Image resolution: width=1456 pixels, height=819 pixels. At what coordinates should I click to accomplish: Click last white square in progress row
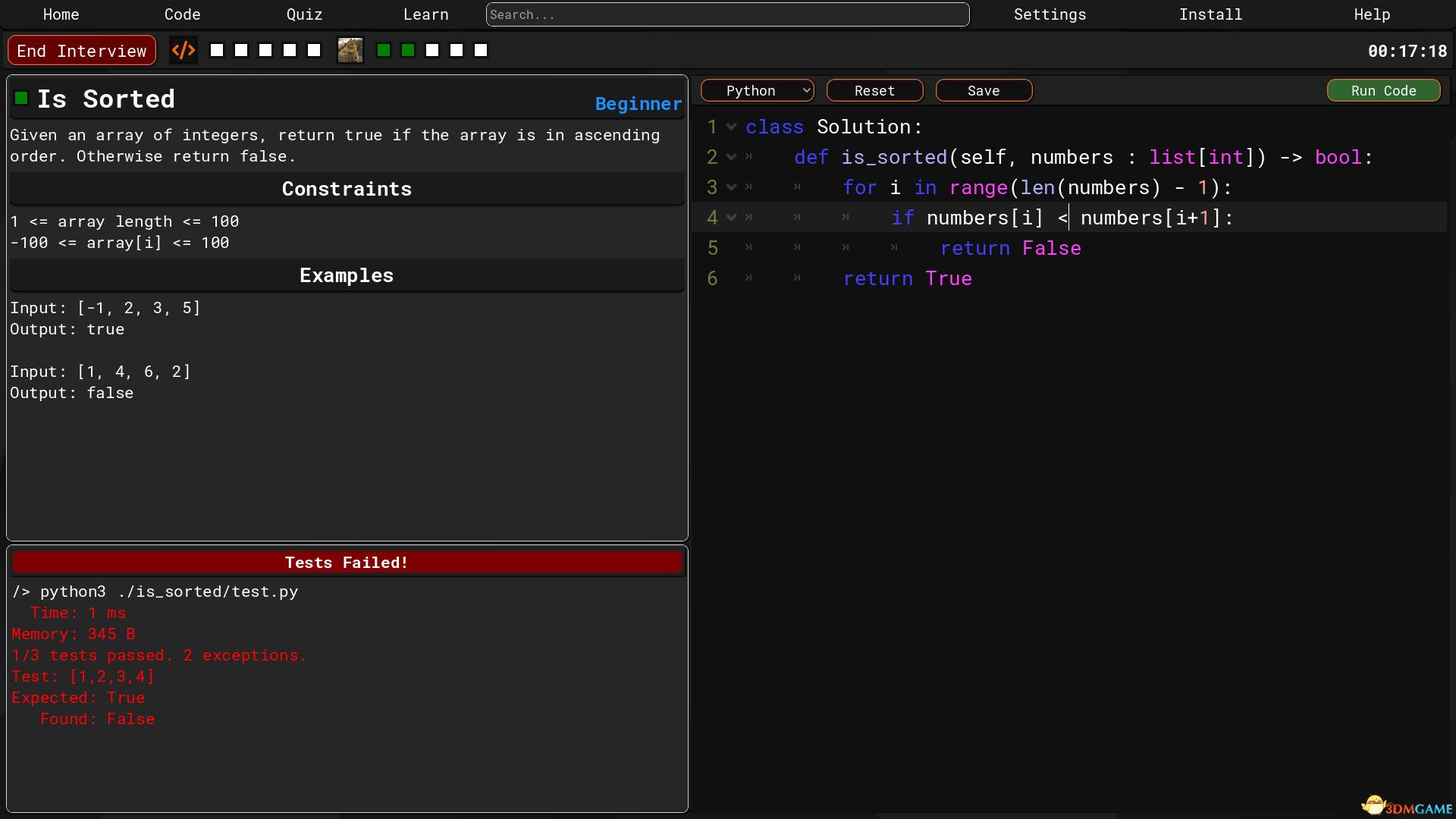pyautogui.click(x=481, y=51)
